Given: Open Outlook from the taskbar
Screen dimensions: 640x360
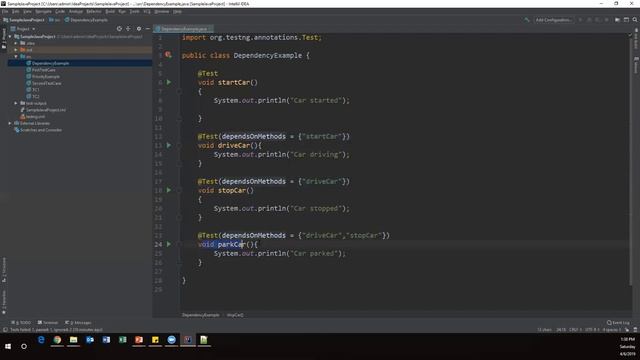Looking at the screenshot, I should [x=90, y=340].
